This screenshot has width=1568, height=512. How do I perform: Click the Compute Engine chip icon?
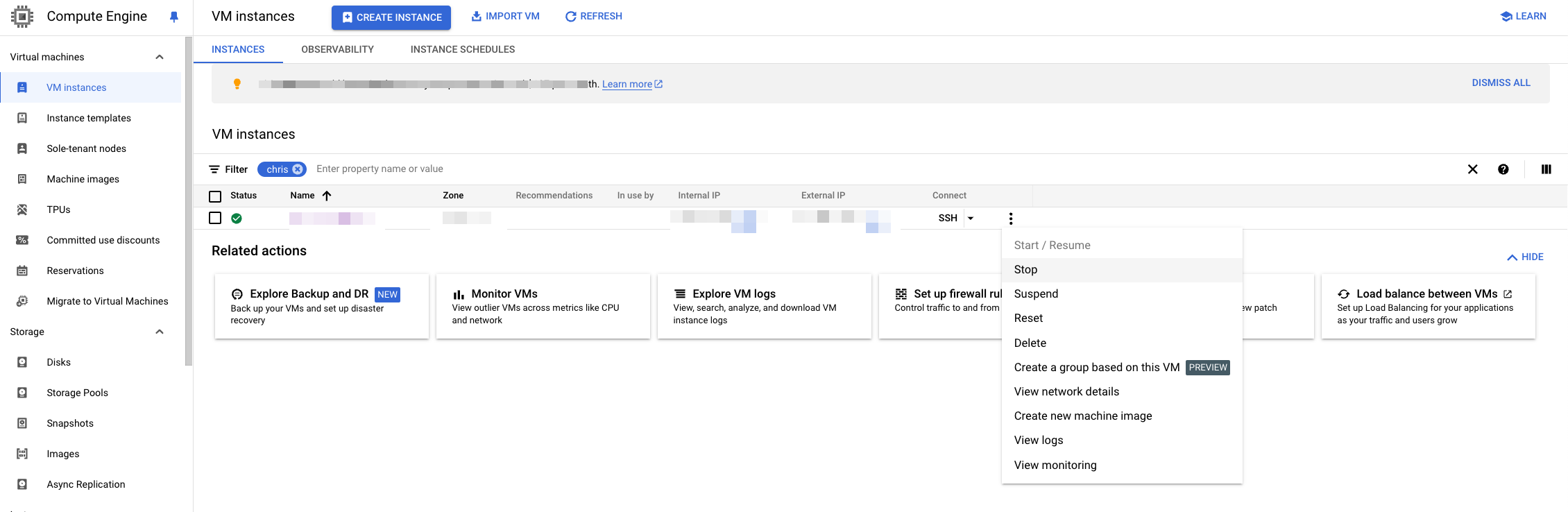click(22, 16)
